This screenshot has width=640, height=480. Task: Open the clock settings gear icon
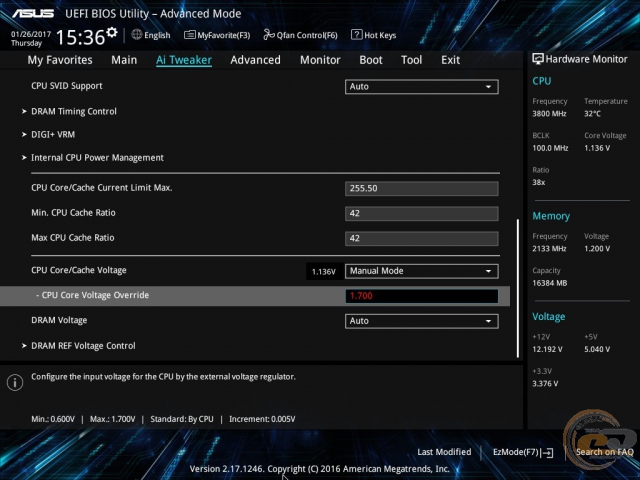(111, 32)
